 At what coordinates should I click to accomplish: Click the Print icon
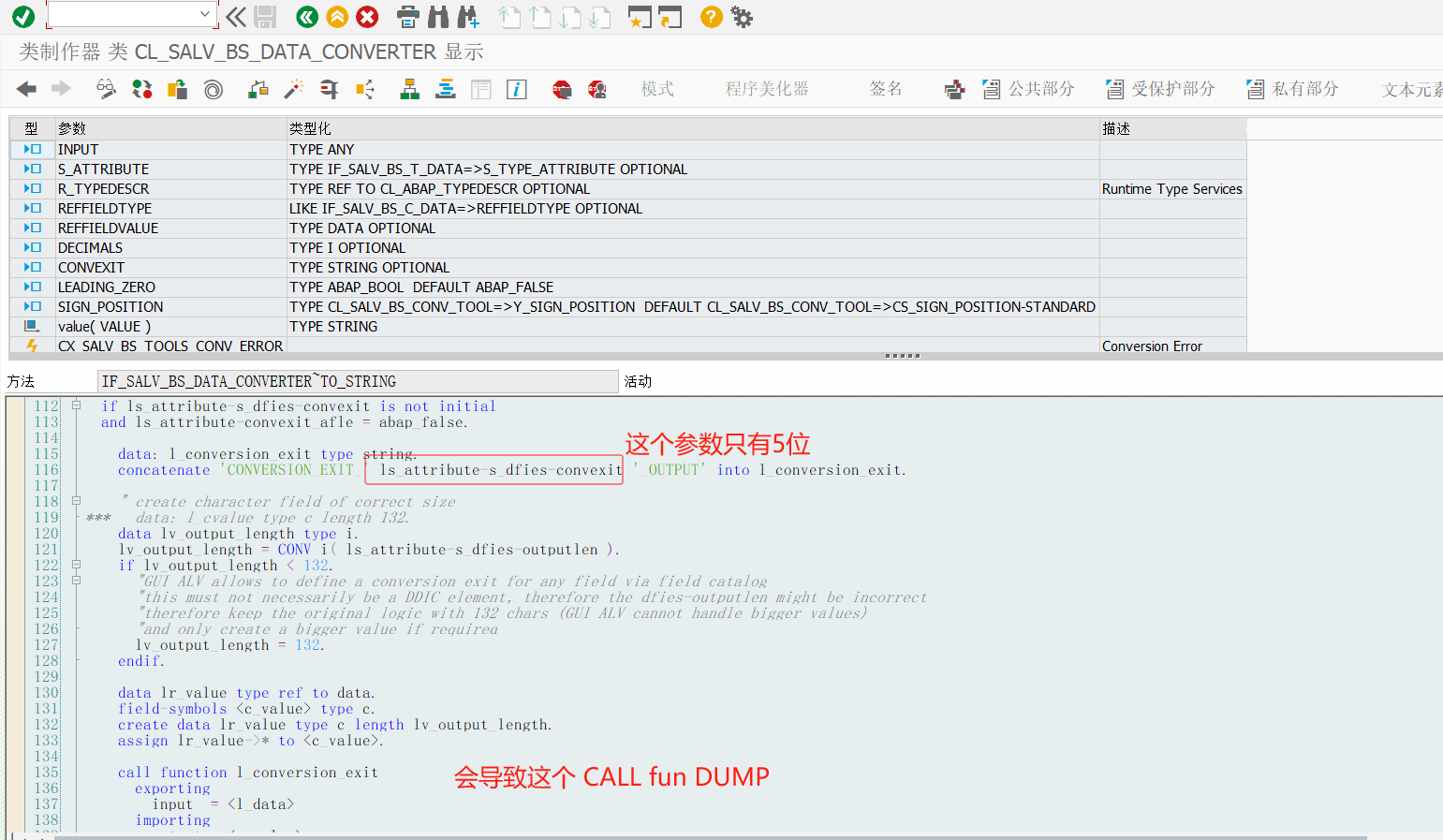click(x=408, y=16)
